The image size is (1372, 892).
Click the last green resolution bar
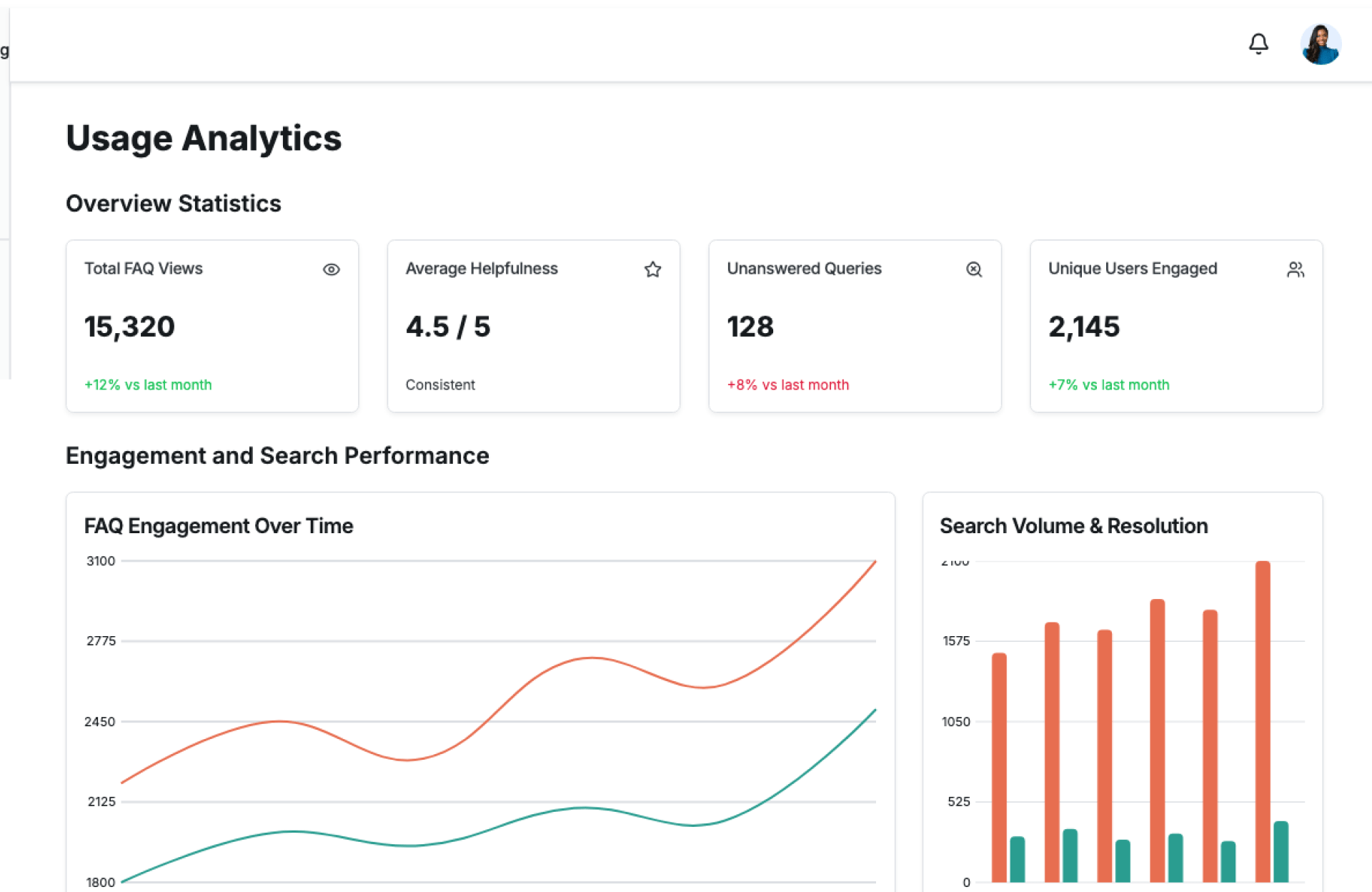pyautogui.click(x=1281, y=852)
